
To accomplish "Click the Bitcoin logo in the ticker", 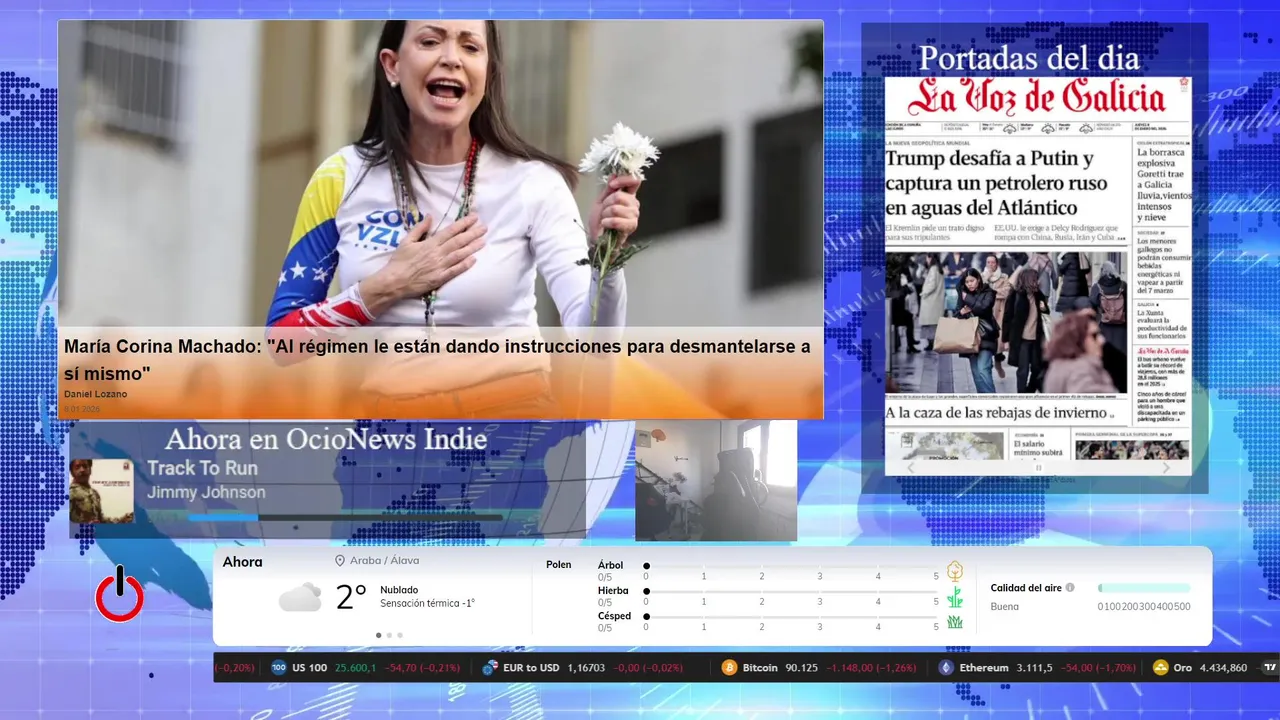I will tap(730, 668).
